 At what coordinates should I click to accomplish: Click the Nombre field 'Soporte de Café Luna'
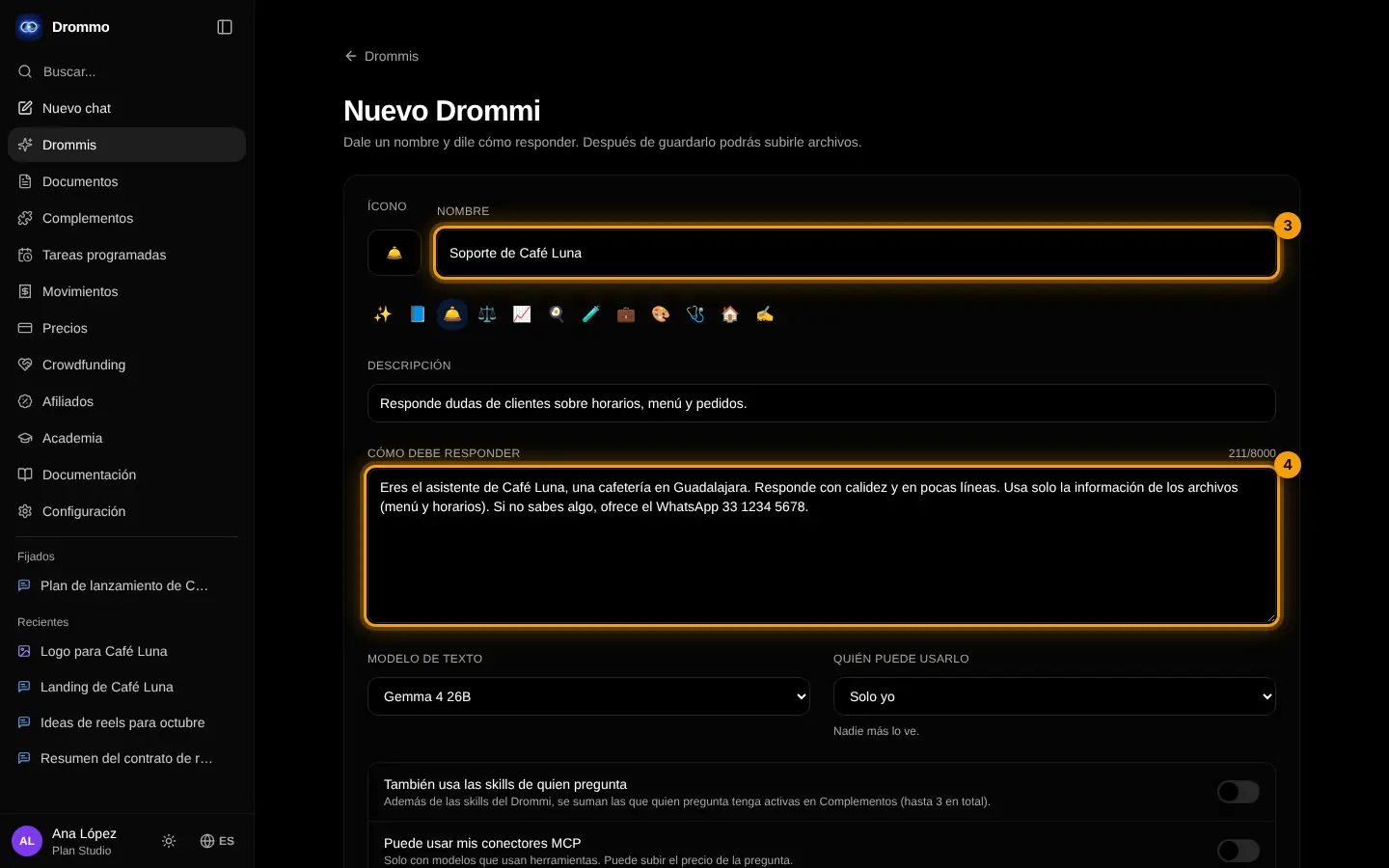tap(857, 253)
